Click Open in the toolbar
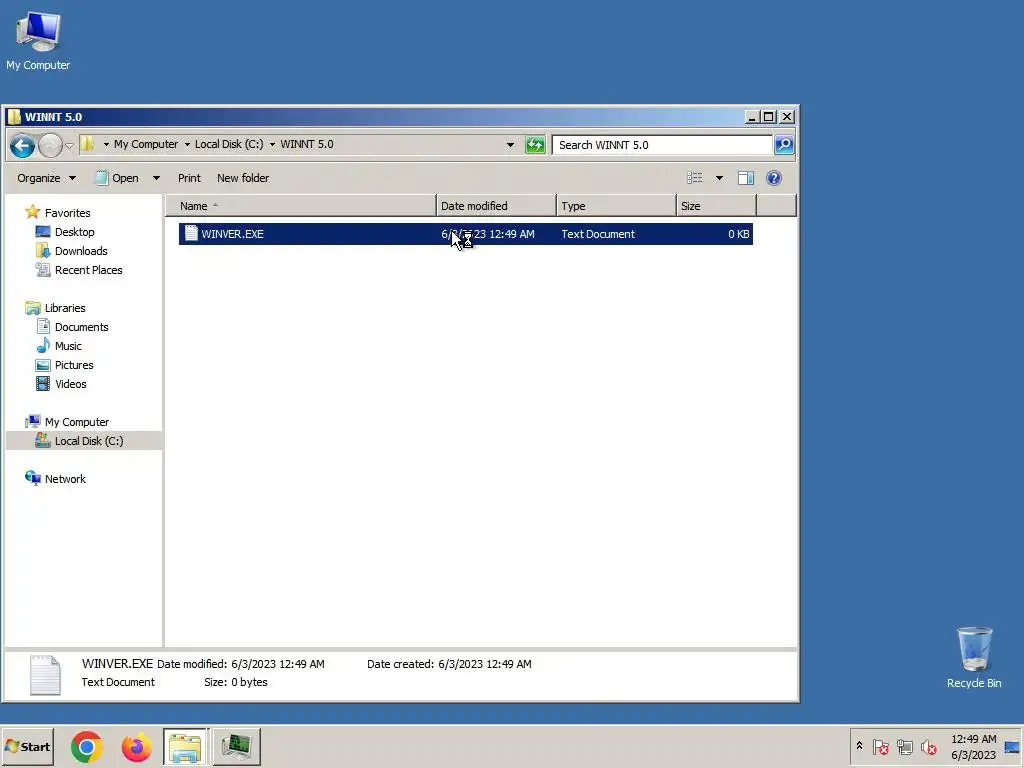 click(118, 178)
